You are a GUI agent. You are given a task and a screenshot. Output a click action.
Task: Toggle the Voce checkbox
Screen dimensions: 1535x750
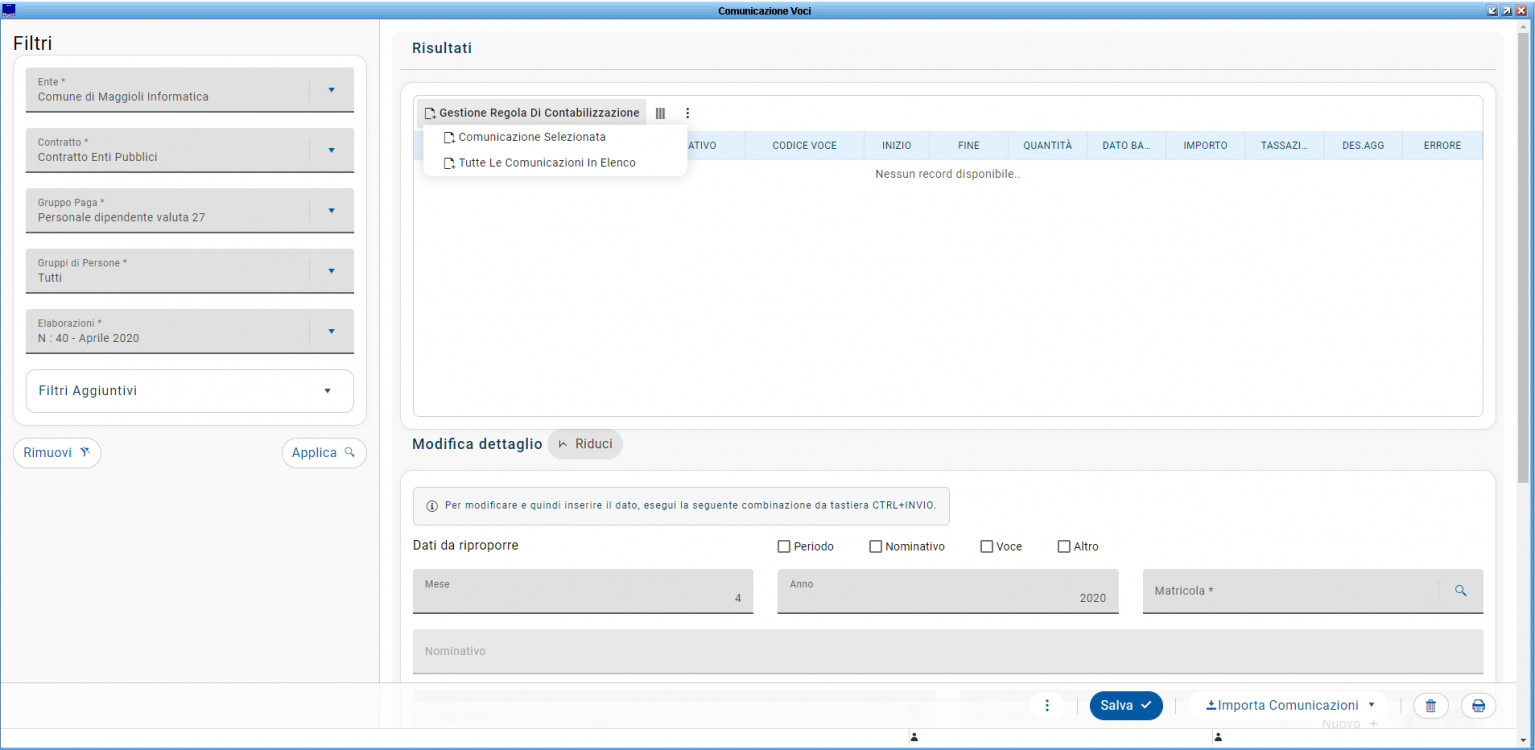pyautogui.click(x=987, y=547)
